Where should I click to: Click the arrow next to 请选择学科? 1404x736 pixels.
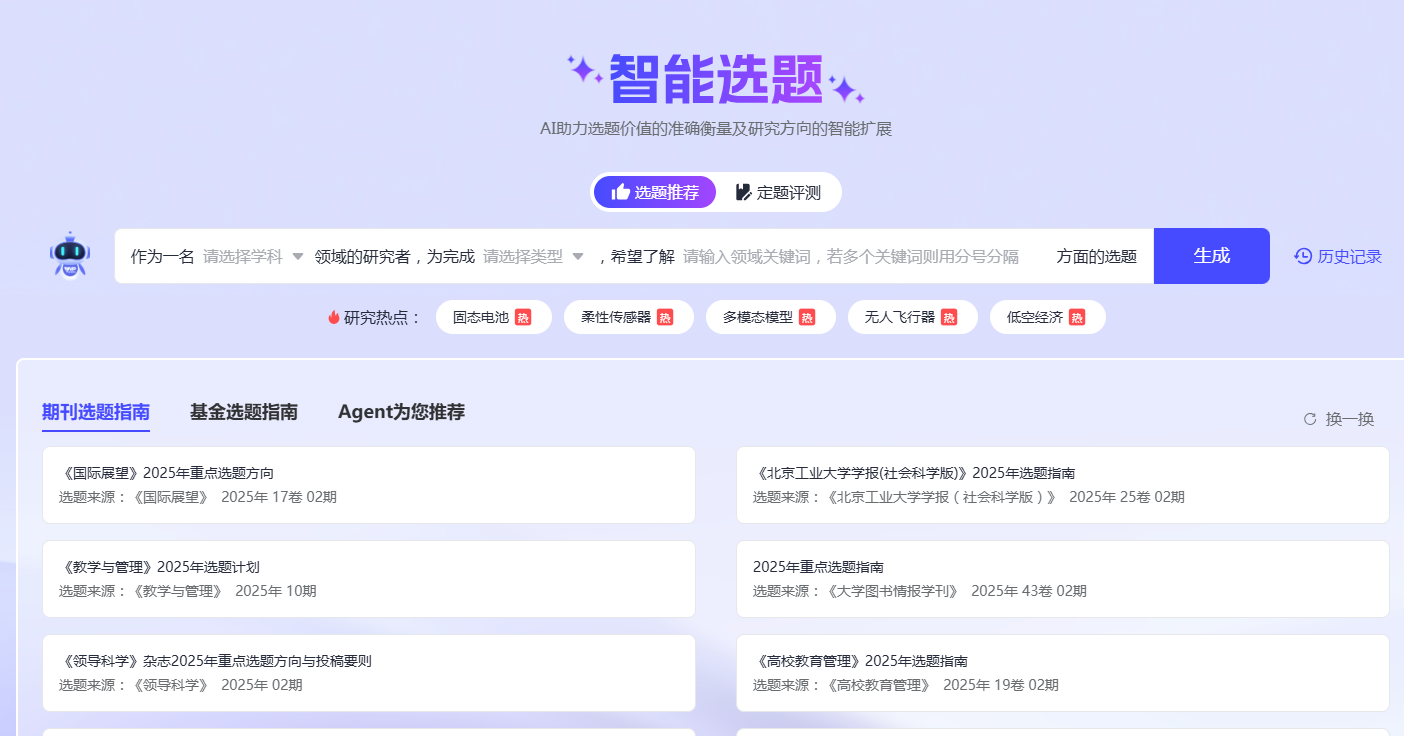[297, 256]
